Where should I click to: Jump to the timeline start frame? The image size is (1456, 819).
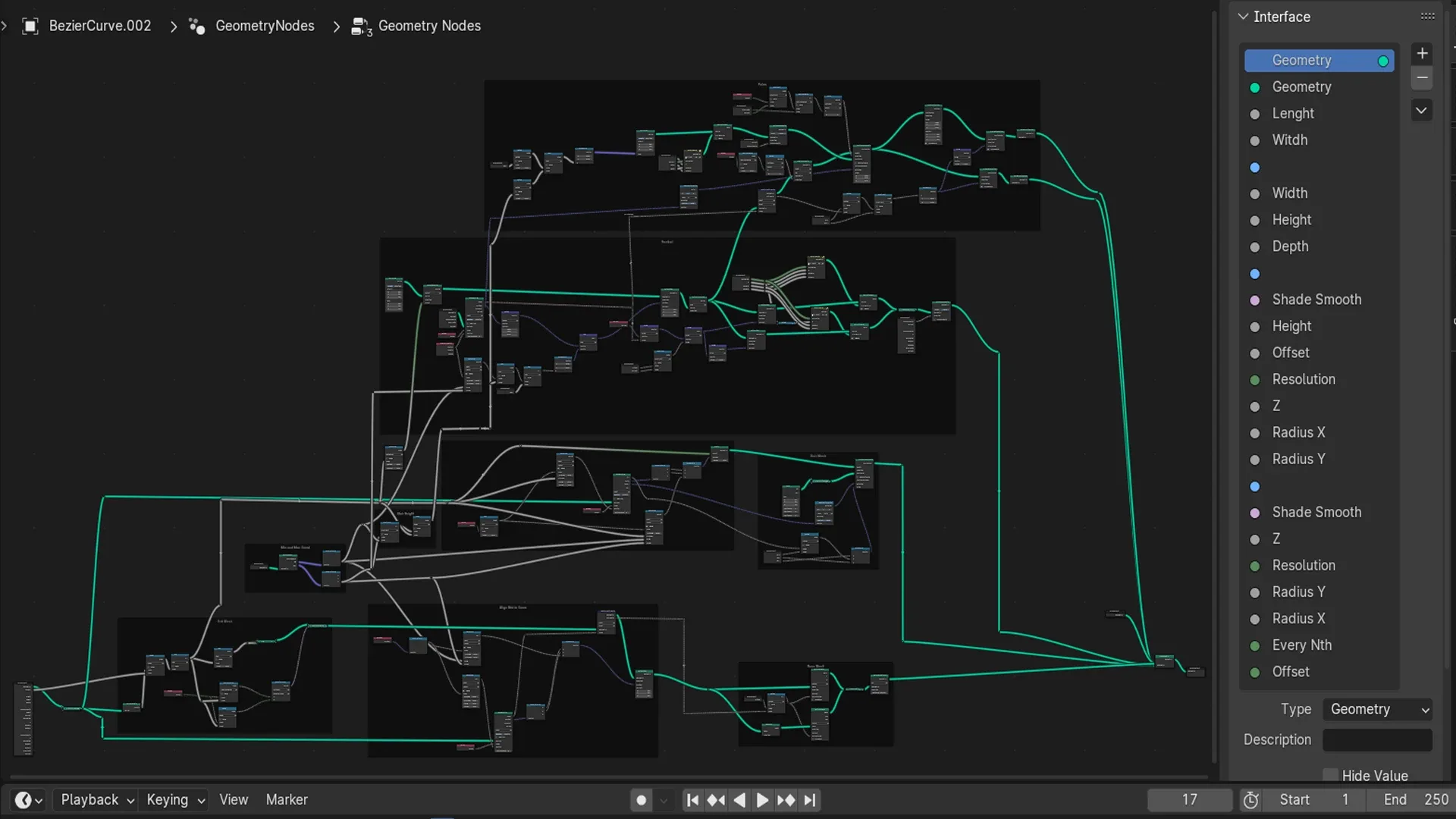[692, 800]
